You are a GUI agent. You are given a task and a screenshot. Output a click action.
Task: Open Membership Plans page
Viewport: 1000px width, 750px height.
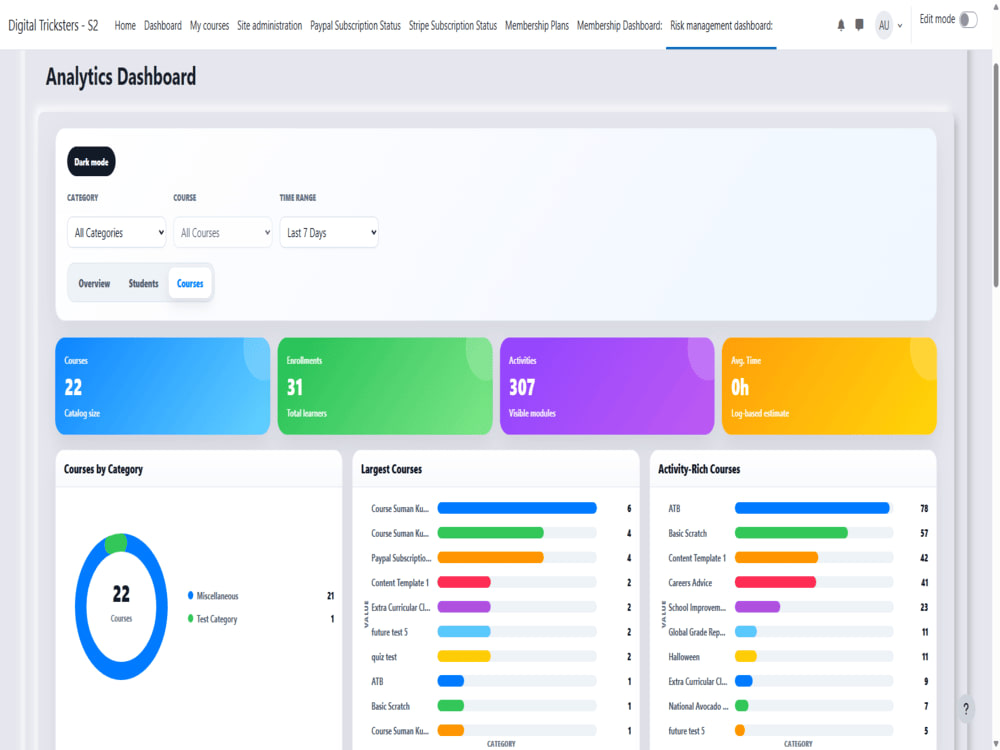[537, 26]
